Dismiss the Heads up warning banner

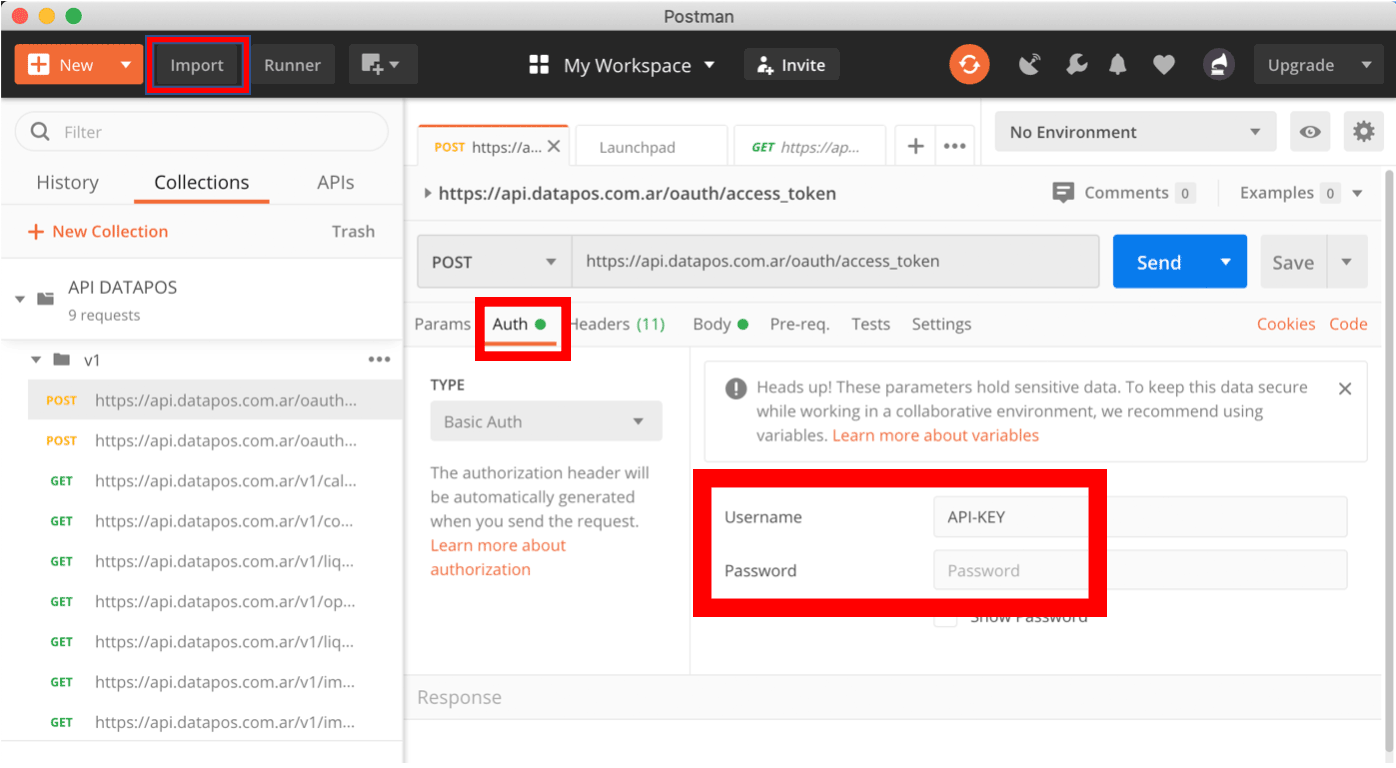click(1345, 389)
